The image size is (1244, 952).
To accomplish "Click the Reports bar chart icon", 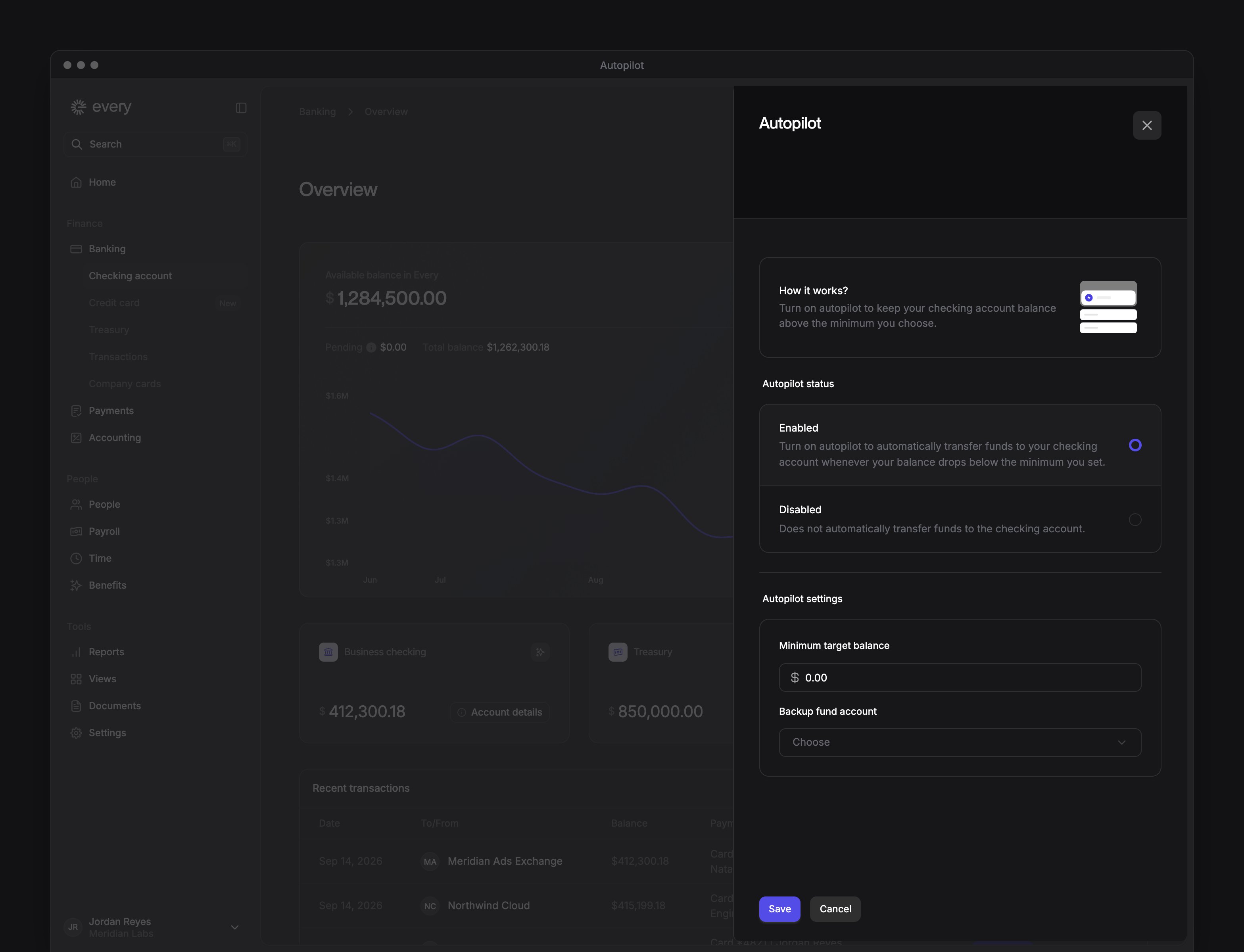I will tap(76, 652).
